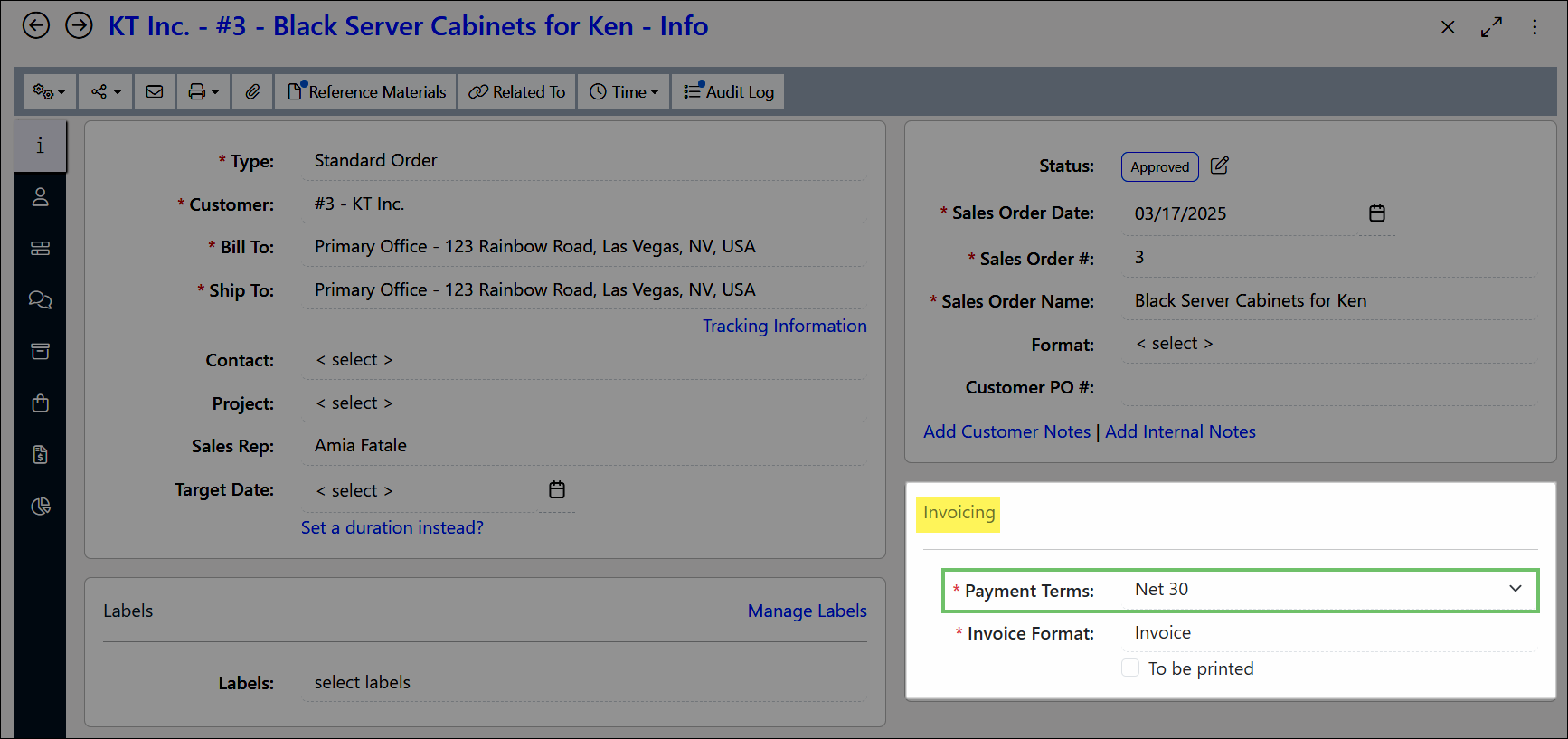
Task: Select the Info tab in sidebar
Action: [40, 146]
